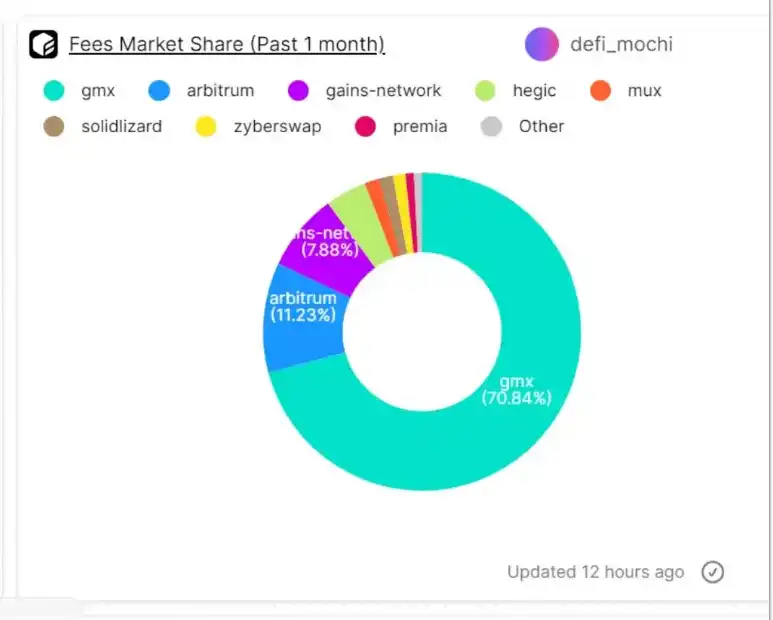
Task: Hide the solidlizard series via legend
Action: 103,127
